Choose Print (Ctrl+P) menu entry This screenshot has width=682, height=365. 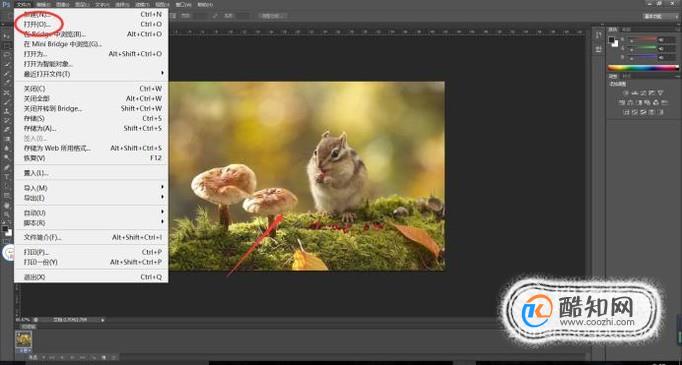coord(91,252)
